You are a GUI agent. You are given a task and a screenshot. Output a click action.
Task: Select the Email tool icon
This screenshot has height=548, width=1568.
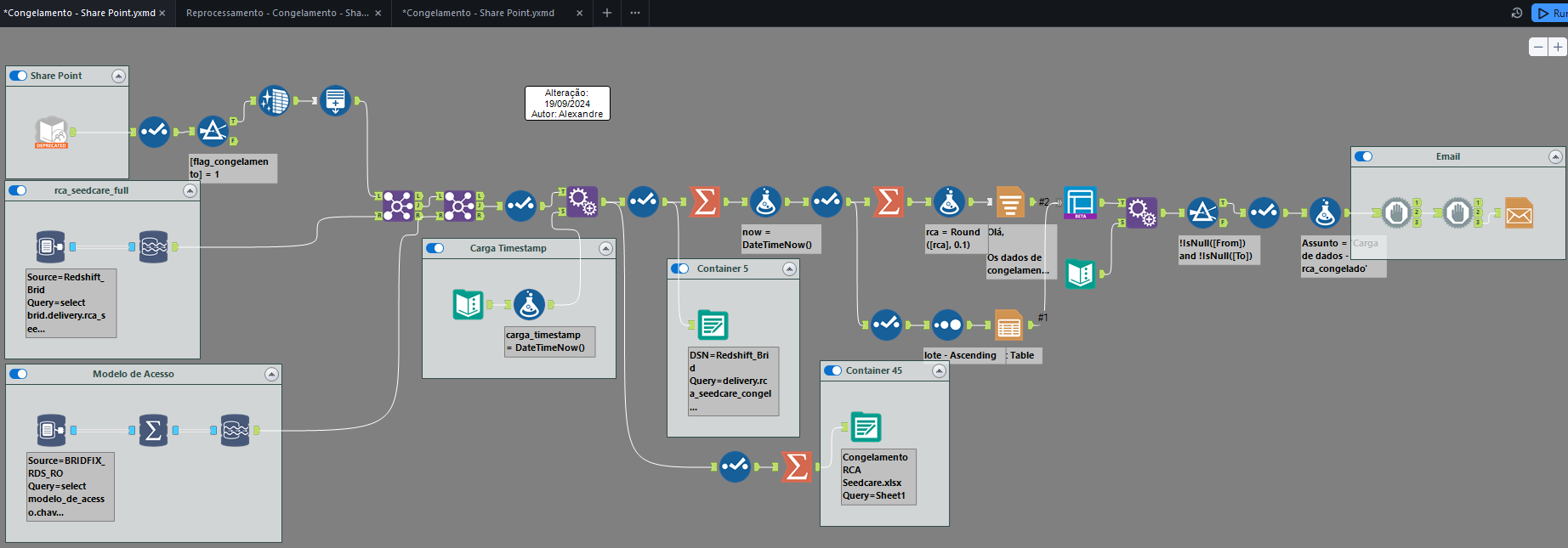click(x=1519, y=212)
